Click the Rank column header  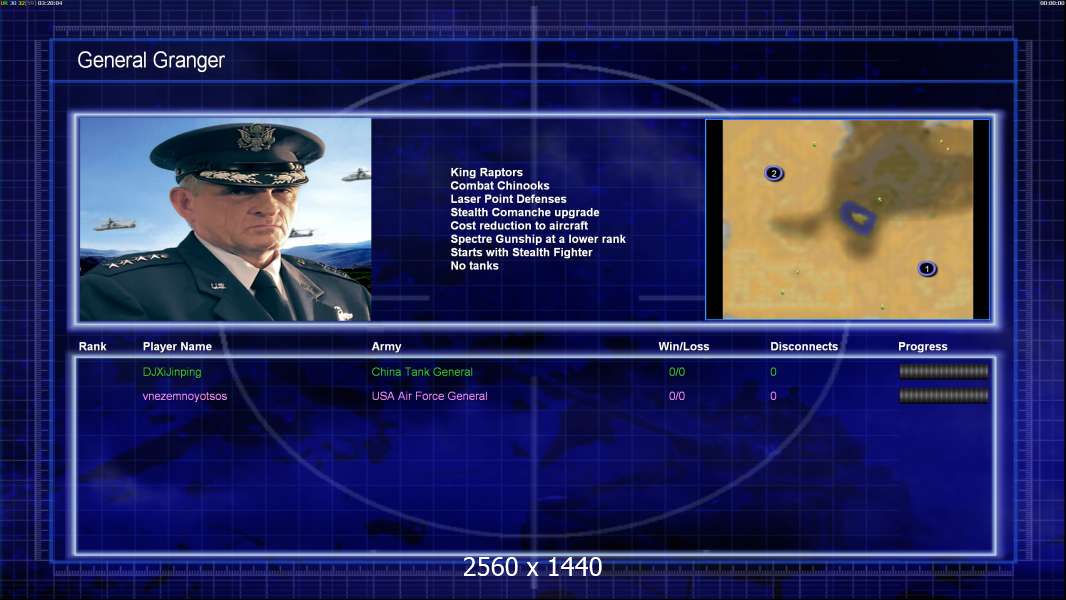[x=92, y=347]
